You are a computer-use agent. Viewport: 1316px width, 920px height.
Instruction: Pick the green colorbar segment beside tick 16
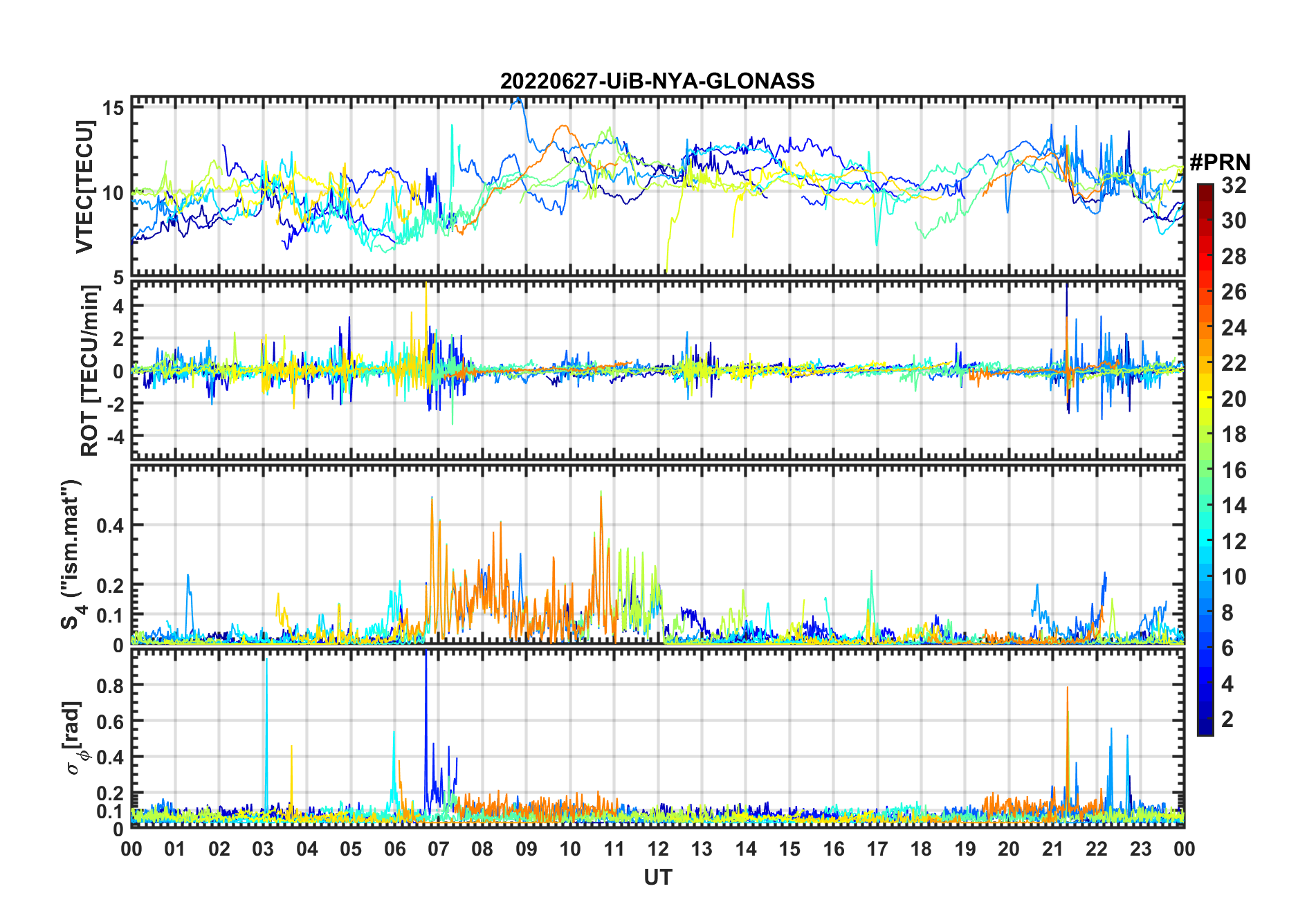coord(1205,470)
